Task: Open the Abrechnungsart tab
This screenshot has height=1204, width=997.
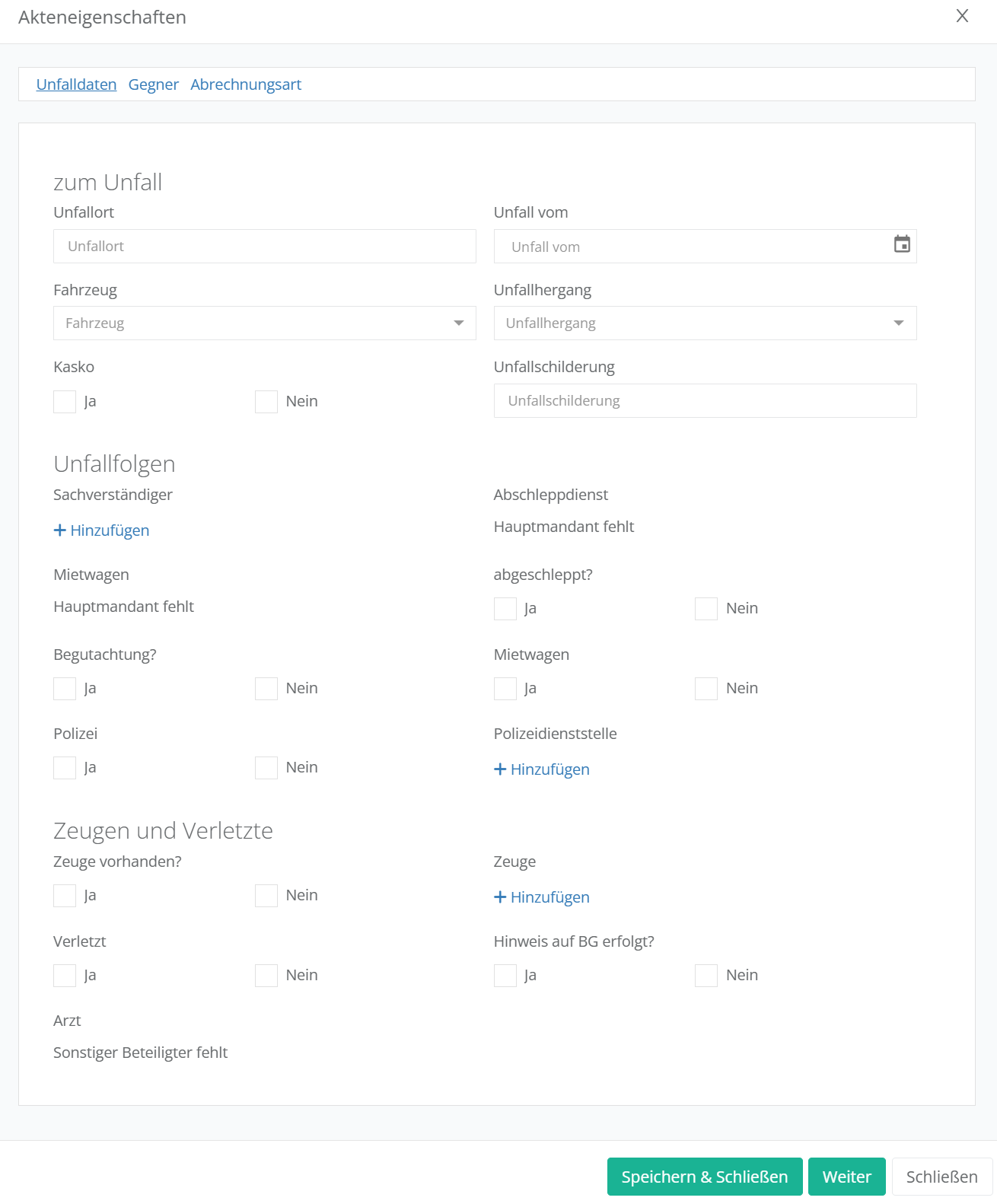Action: [x=246, y=84]
